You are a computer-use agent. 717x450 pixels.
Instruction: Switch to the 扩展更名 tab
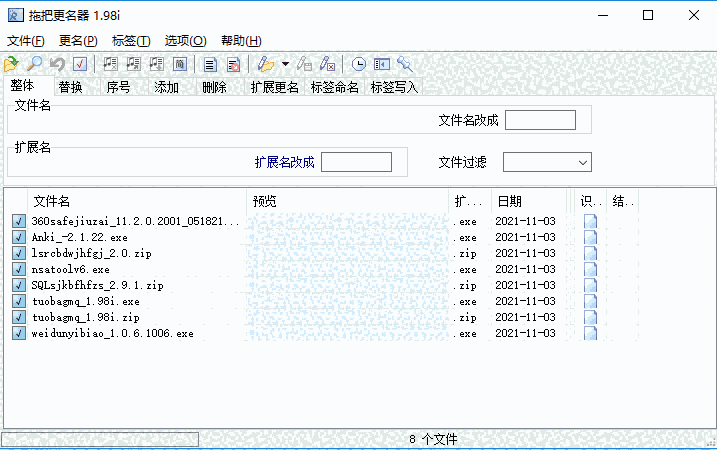point(274,87)
